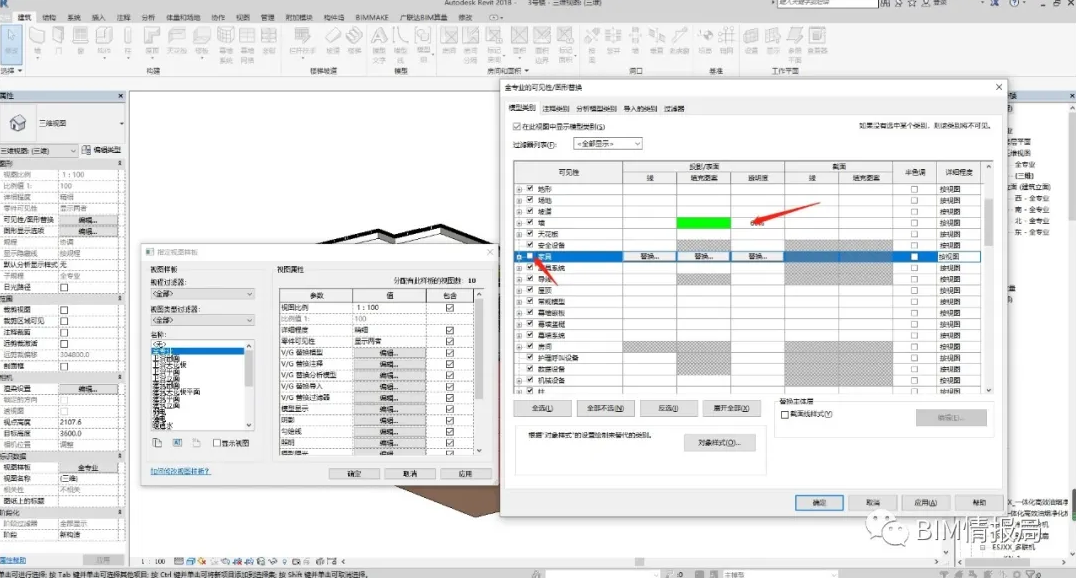Image resolution: width=1076 pixels, height=578 pixels.
Task: Open the 注释类别 tab in the visibility dialog
Action: [x=556, y=108]
